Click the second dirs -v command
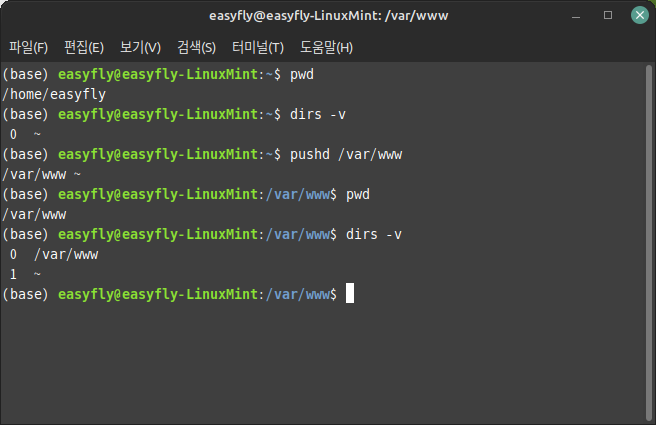The image size is (656, 425). coord(374,235)
